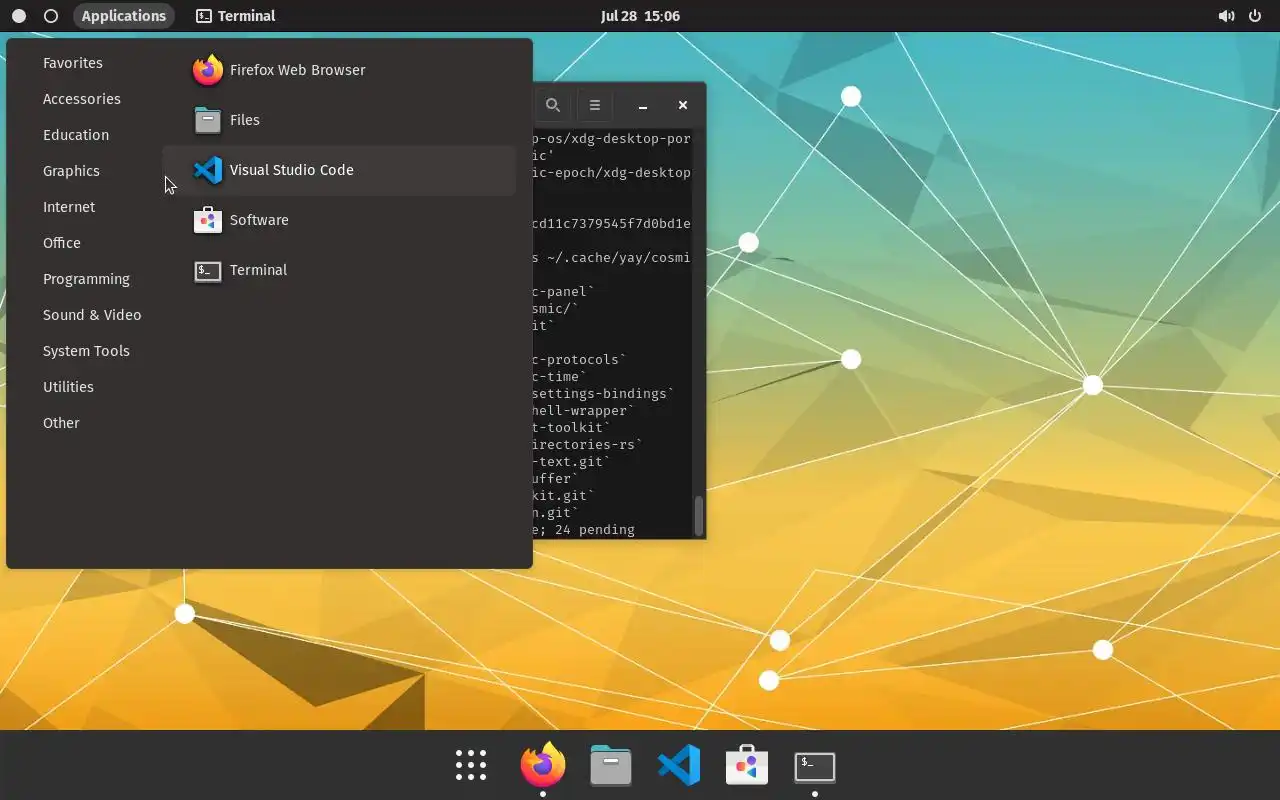
Task: Select the Favorites category
Action: tap(73, 63)
